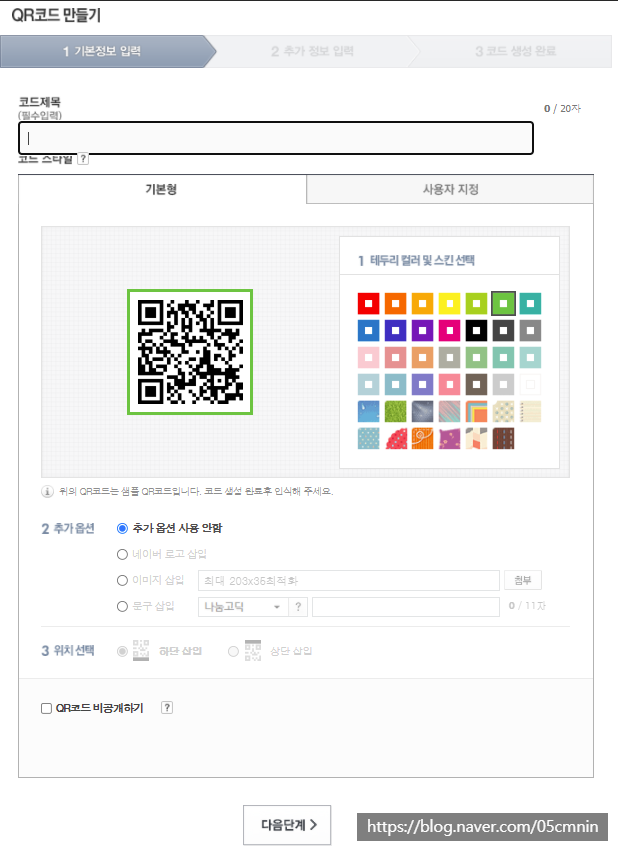Click the 코드제목 title input field
618x851 pixels.
click(276, 138)
